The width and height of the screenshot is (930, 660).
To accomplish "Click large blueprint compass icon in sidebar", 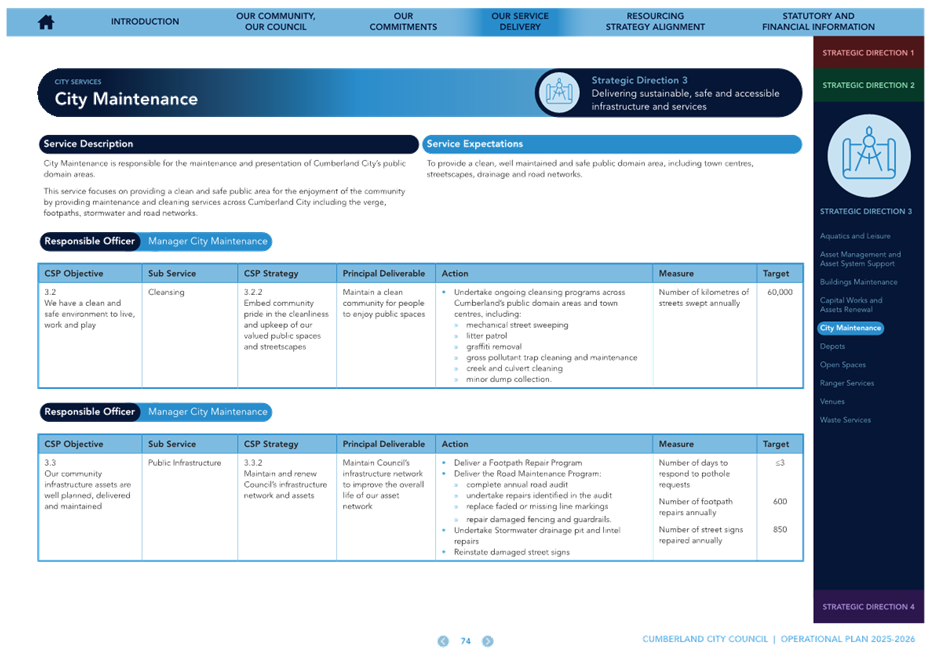I will pyautogui.click(x=869, y=155).
